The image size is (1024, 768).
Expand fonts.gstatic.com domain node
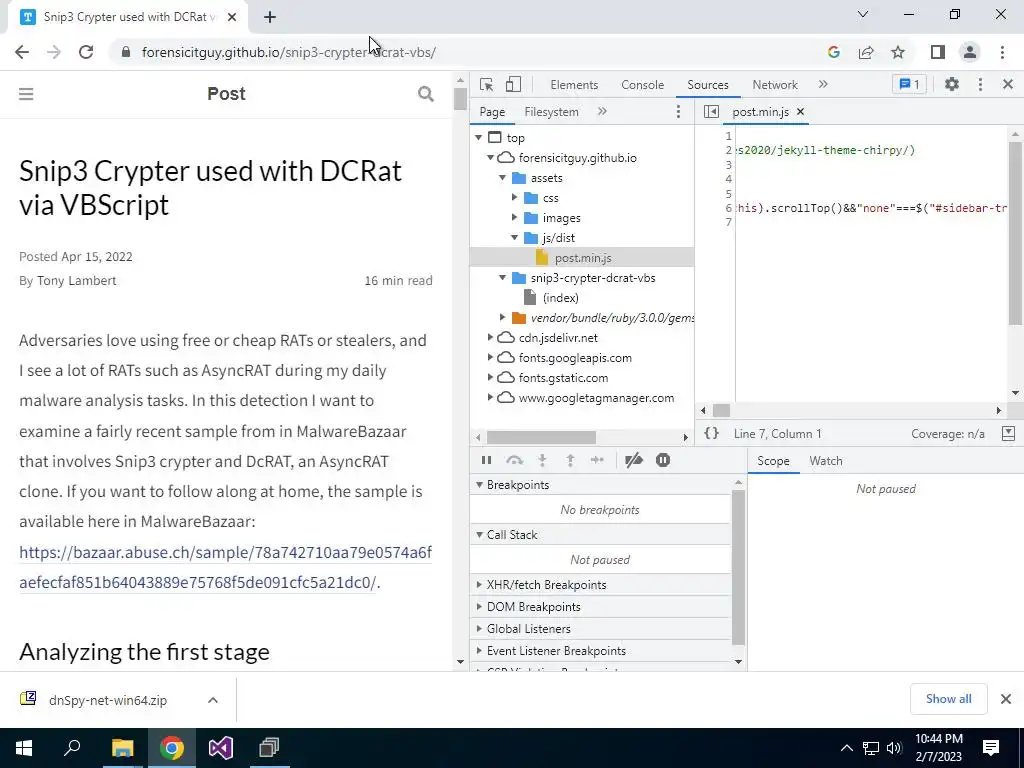pyautogui.click(x=490, y=377)
